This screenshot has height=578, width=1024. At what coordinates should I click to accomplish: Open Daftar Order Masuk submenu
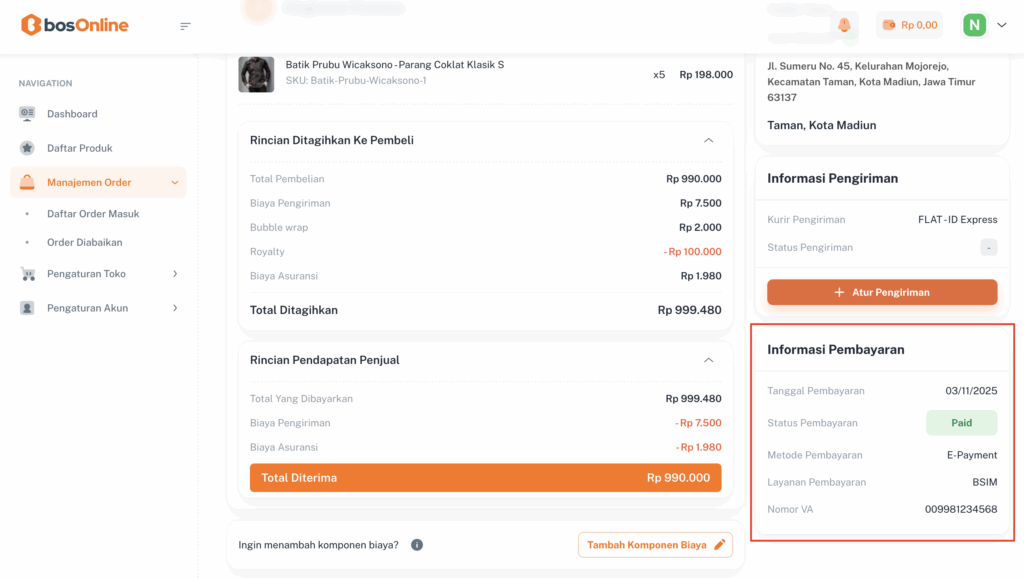[93, 214]
